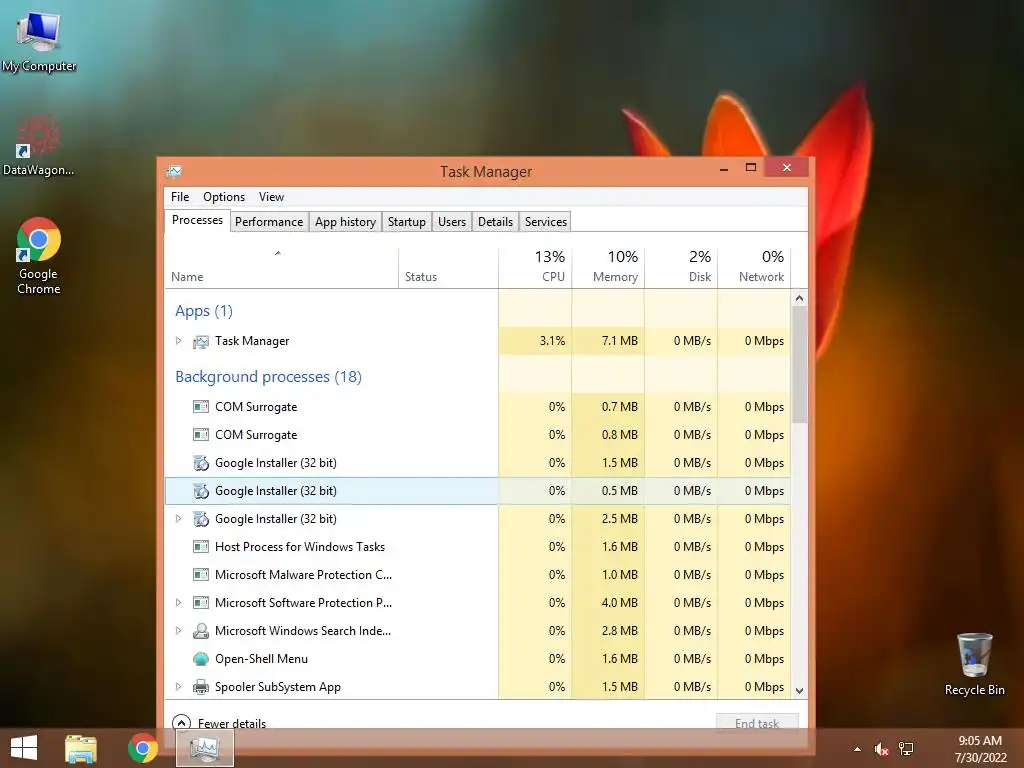The image size is (1024, 768).
Task: Click the Apps (1) group header
Action: pyautogui.click(x=204, y=311)
